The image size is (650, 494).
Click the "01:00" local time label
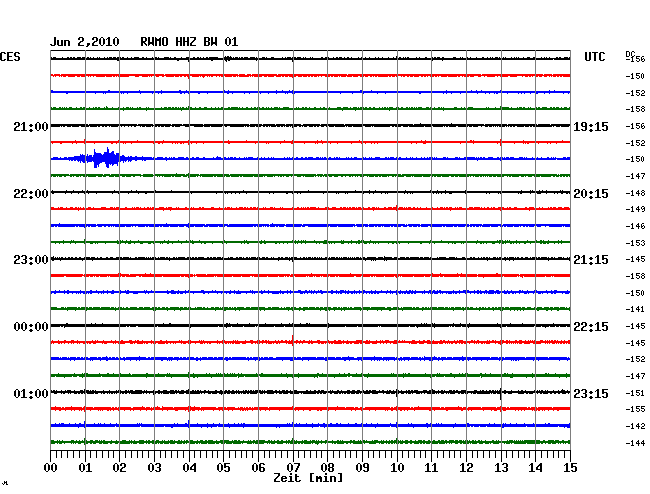click(31, 393)
